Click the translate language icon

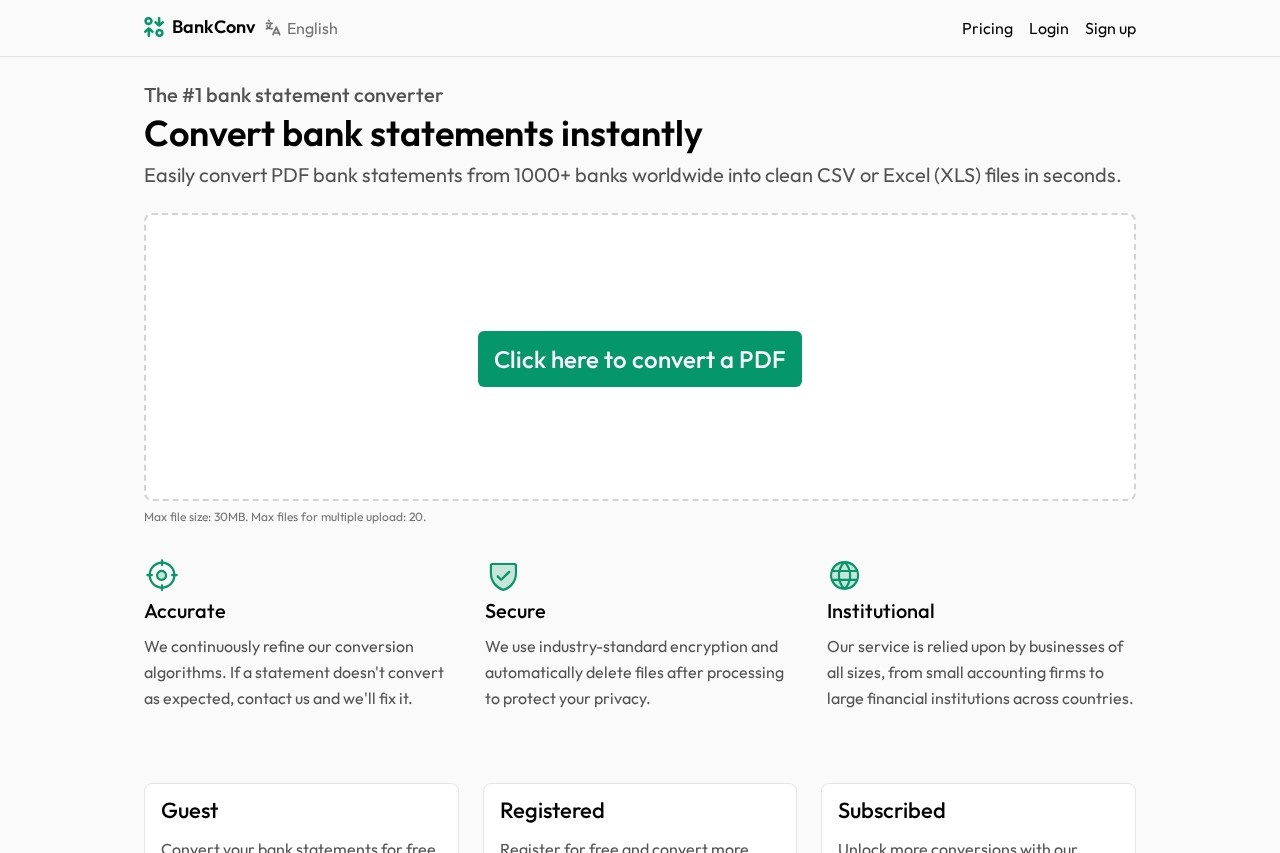click(x=273, y=28)
